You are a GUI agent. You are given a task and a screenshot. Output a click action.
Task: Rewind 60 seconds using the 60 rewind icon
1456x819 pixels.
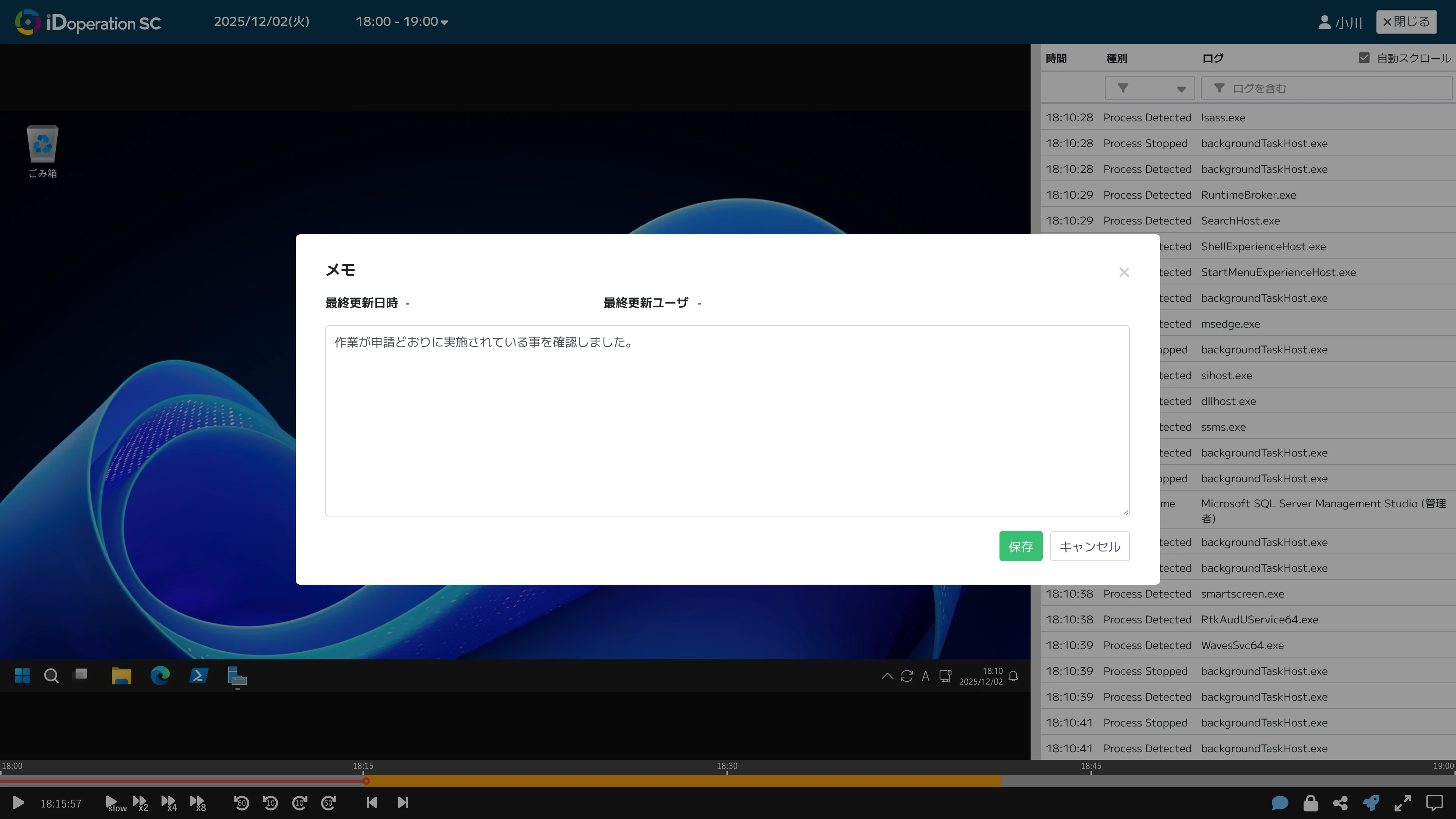pyautogui.click(x=241, y=803)
